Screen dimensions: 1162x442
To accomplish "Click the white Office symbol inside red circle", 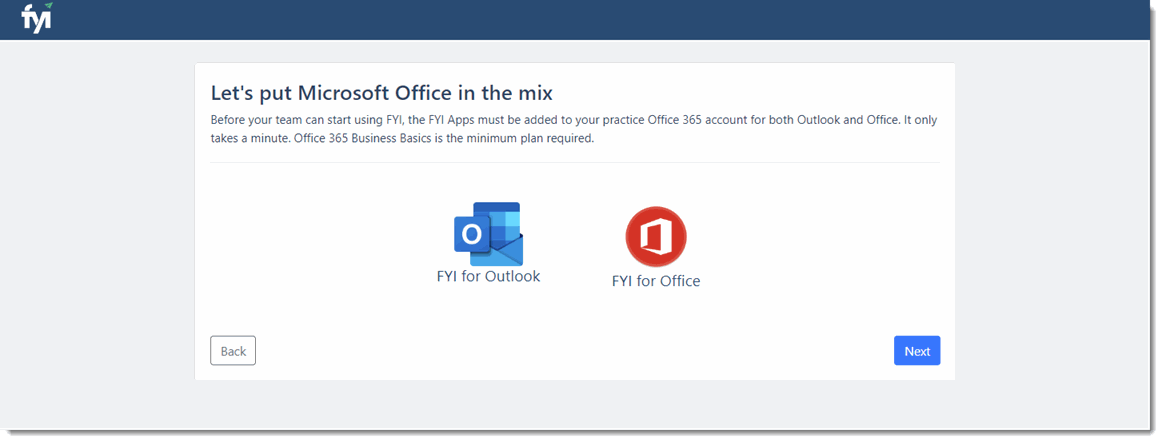I will pos(656,237).
